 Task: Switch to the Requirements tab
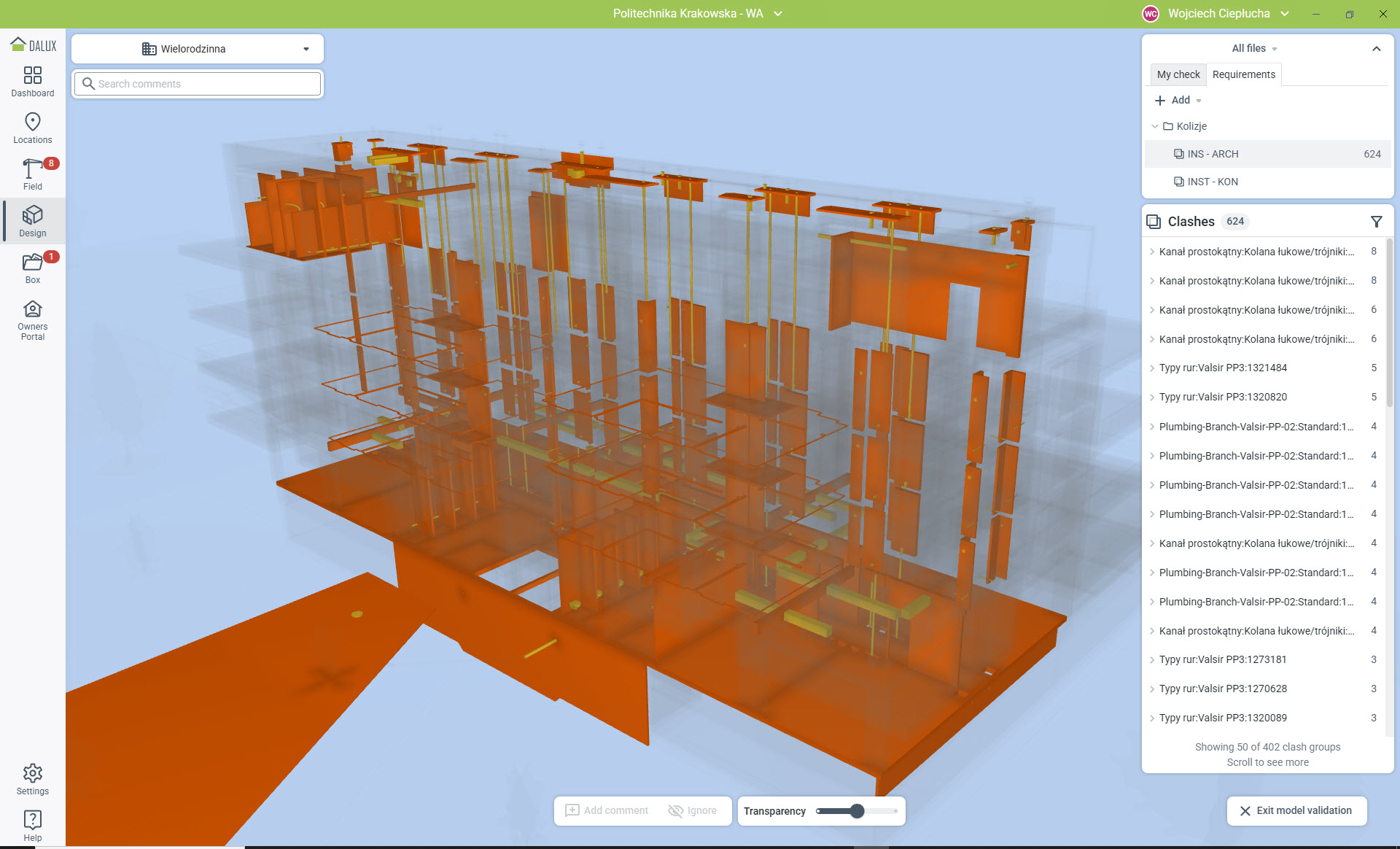[x=1243, y=74]
